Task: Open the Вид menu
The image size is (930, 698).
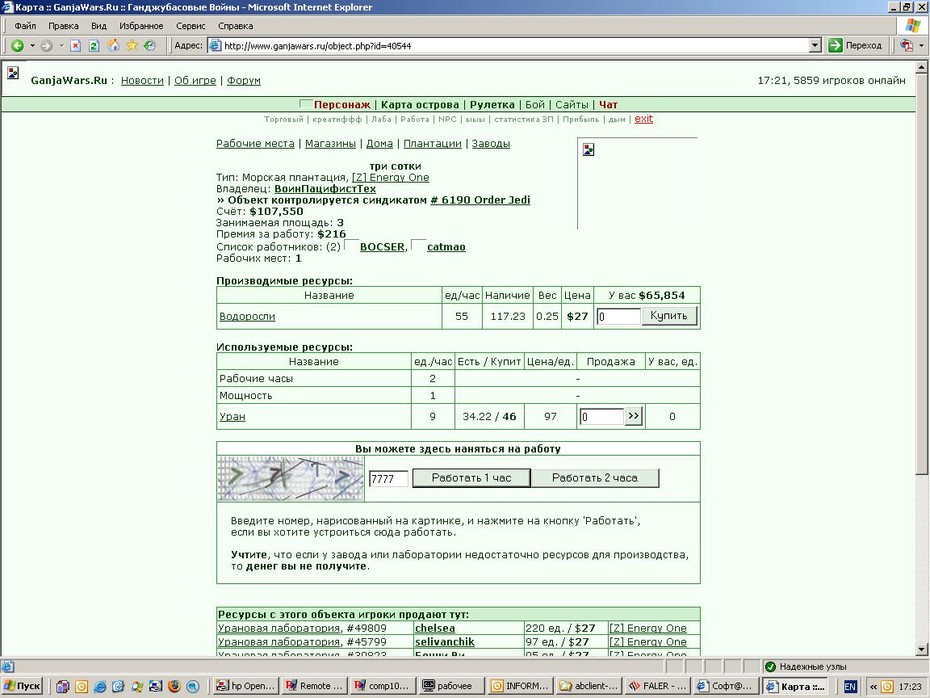Action: coord(98,26)
